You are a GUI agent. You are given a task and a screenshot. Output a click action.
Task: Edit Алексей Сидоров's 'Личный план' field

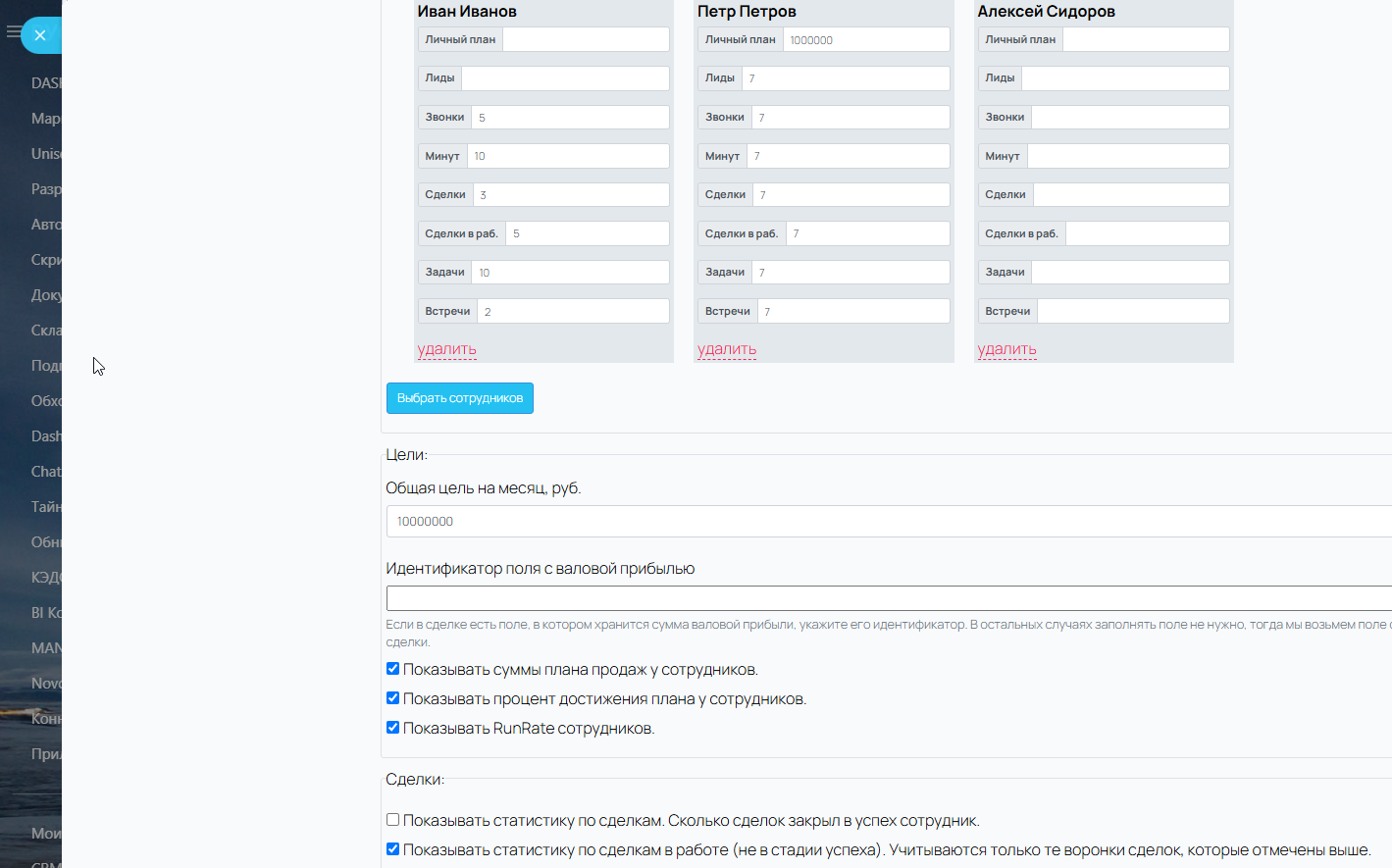pos(1147,39)
